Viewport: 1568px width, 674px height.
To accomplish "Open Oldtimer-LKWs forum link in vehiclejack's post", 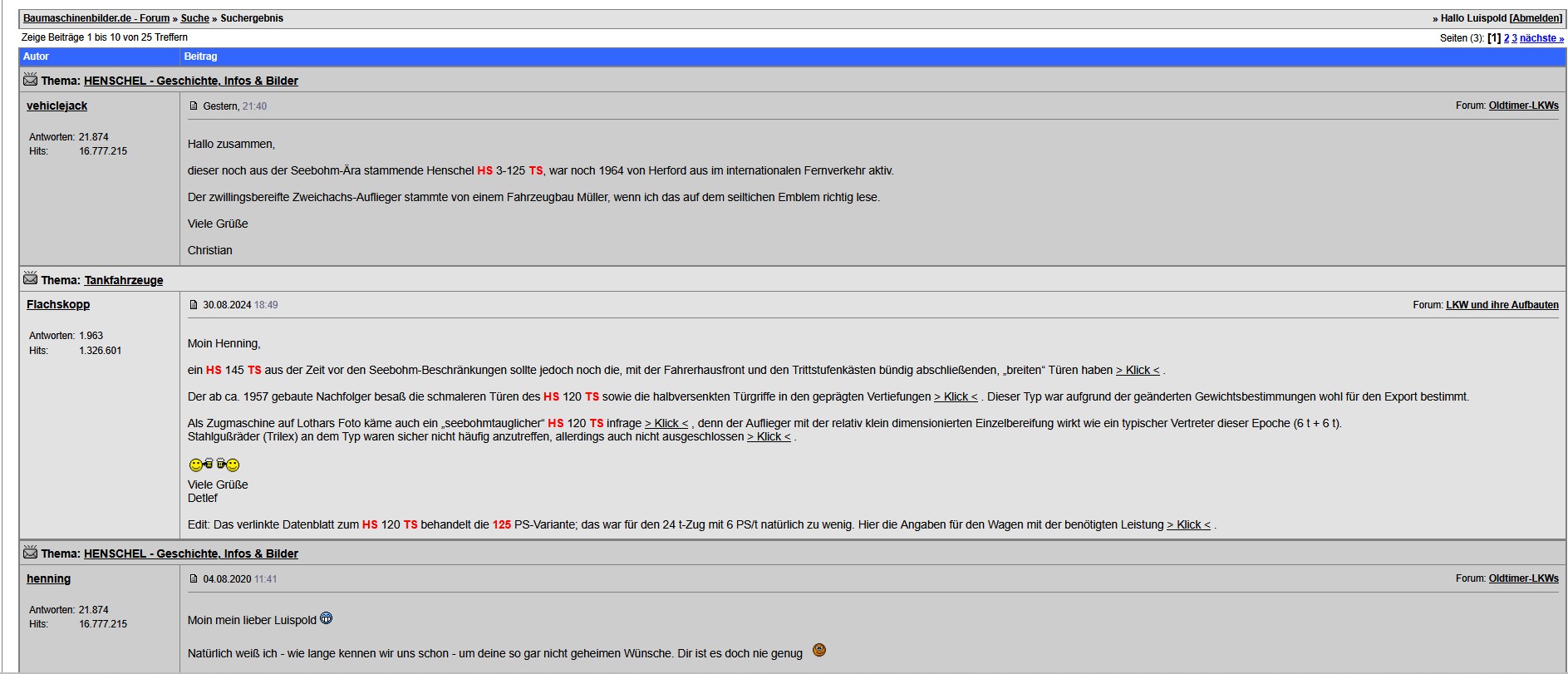I will 1524,106.
